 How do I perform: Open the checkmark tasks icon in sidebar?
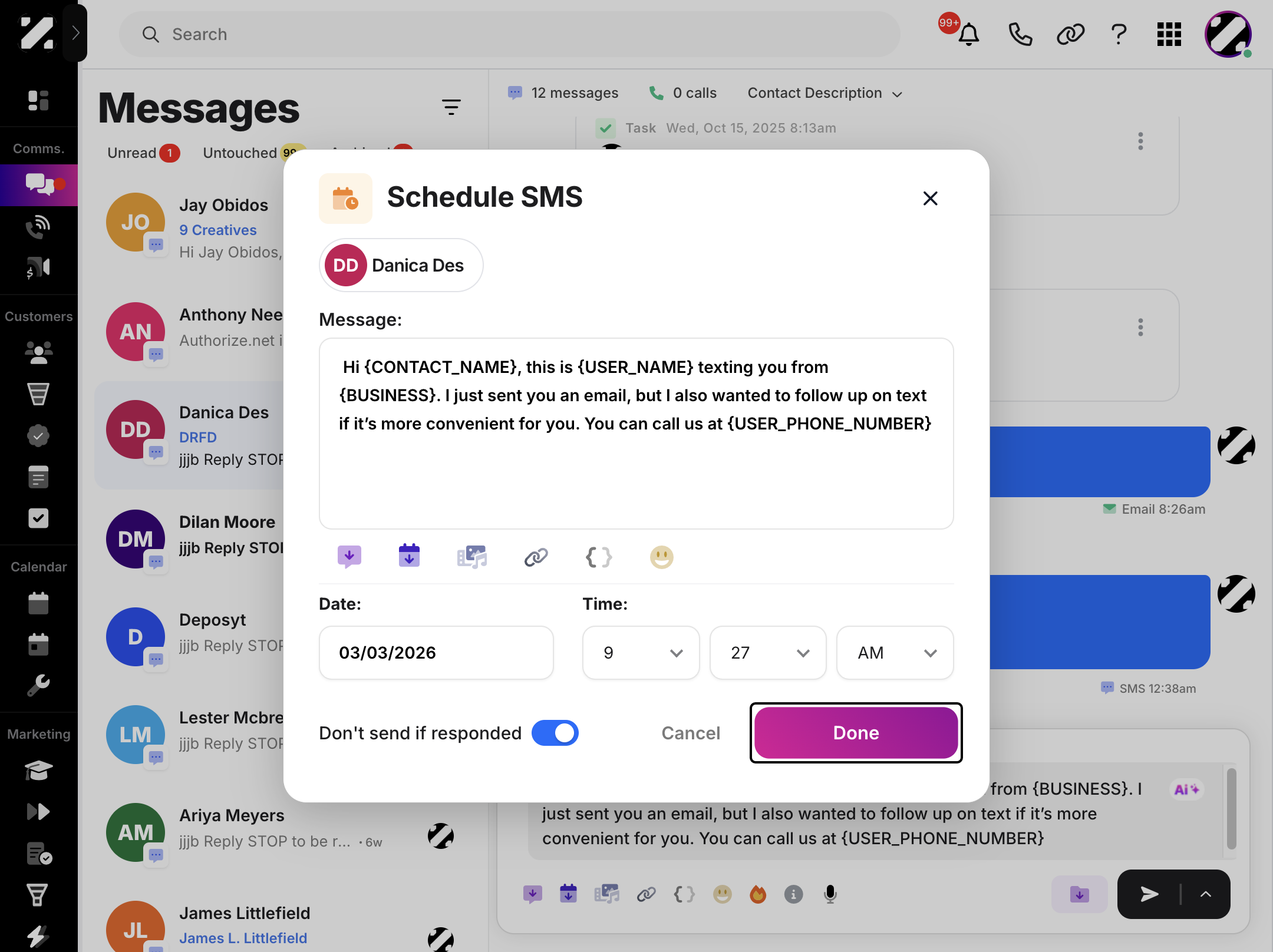38,518
